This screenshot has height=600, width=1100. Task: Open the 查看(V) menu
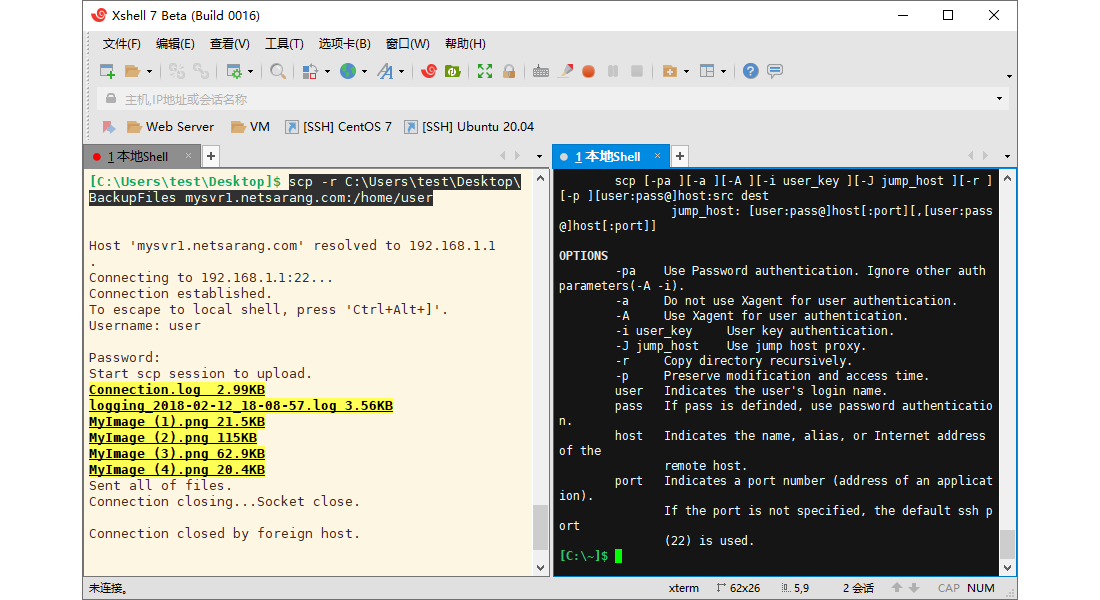[229, 44]
